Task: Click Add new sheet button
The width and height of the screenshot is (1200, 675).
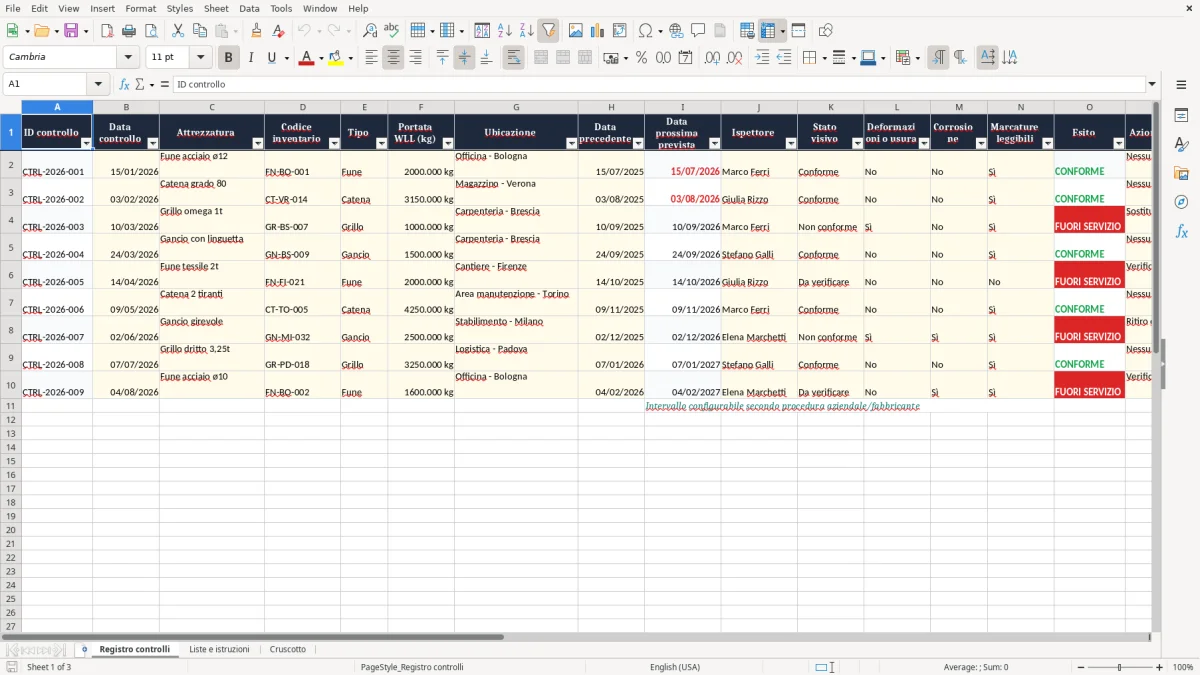Action: tap(84, 649)
